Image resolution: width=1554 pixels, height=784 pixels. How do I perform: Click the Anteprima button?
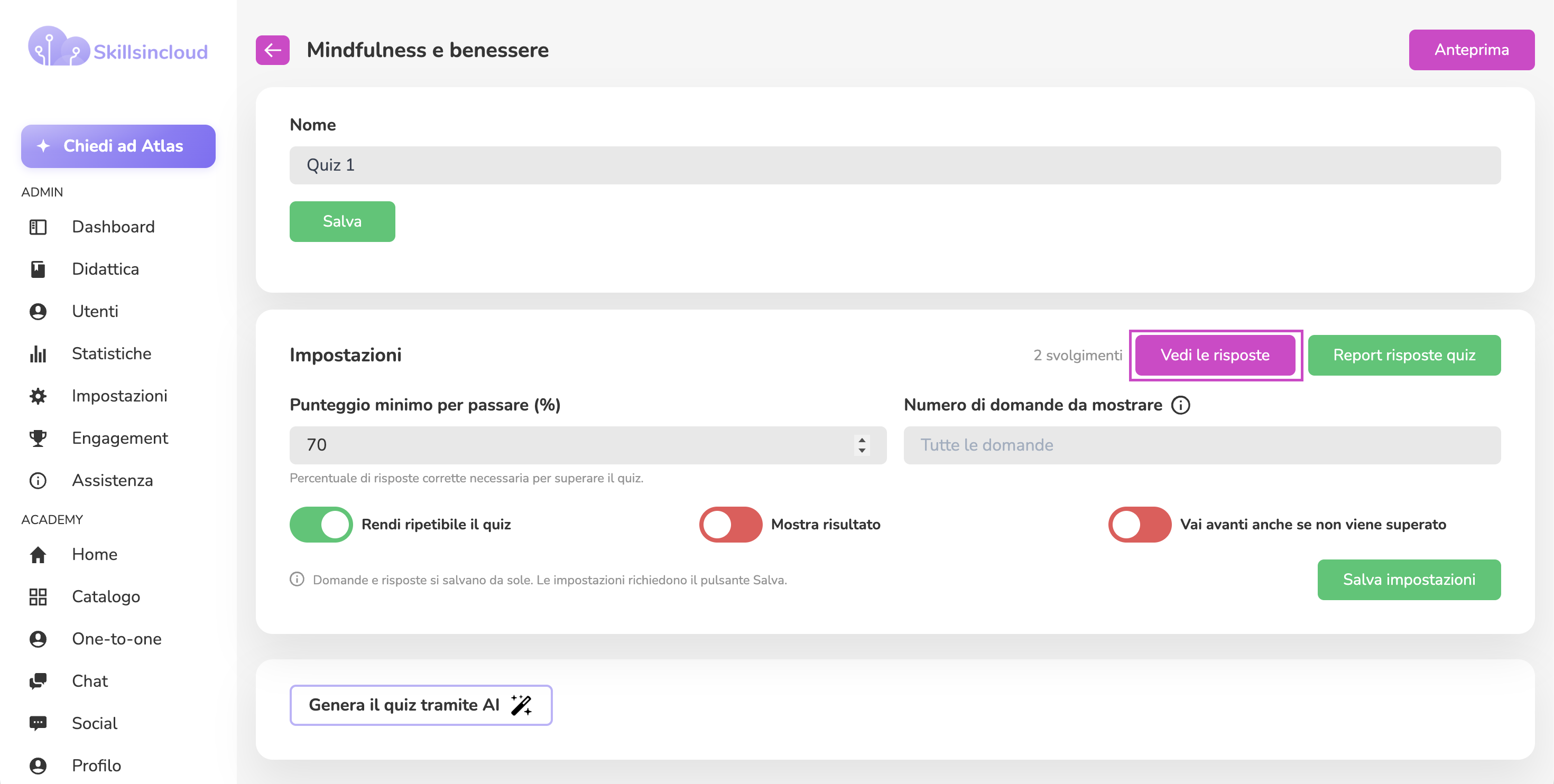1472,50
